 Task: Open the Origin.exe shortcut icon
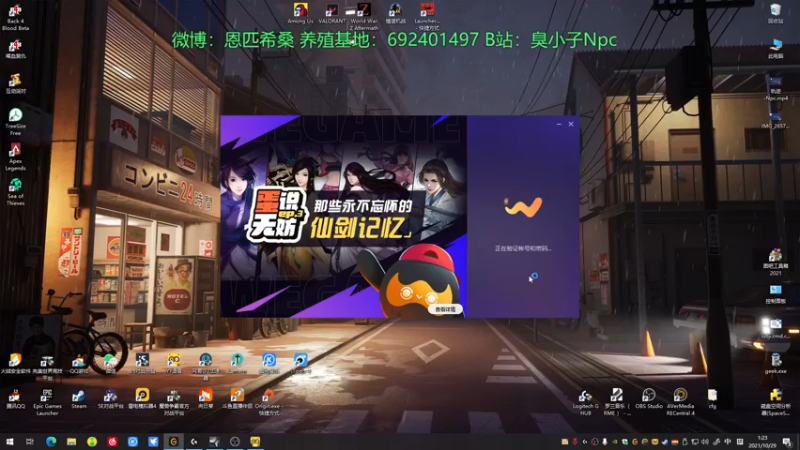point(268,402)
